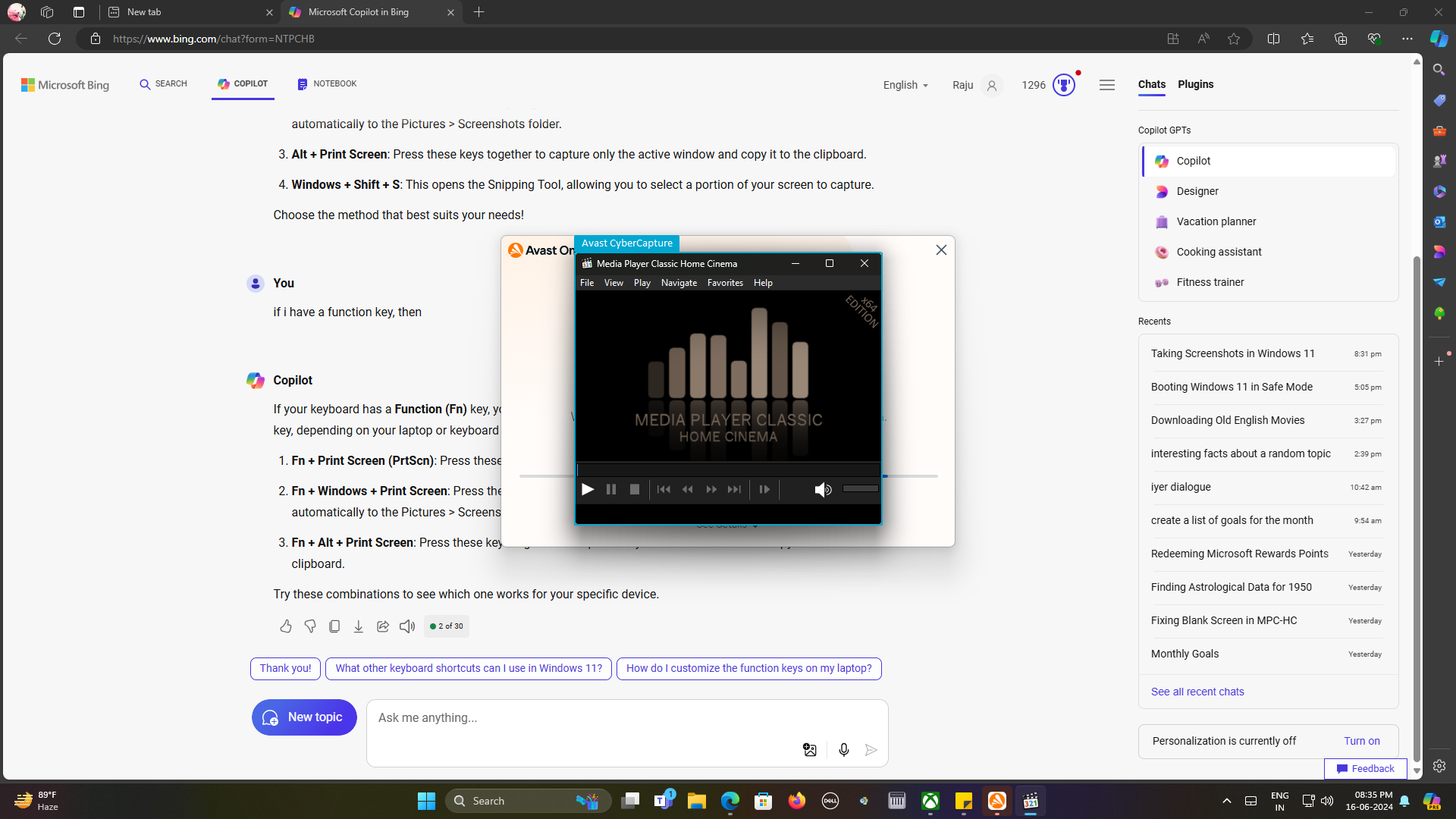Click Turn on for personalization

(x=1362, y=742)
